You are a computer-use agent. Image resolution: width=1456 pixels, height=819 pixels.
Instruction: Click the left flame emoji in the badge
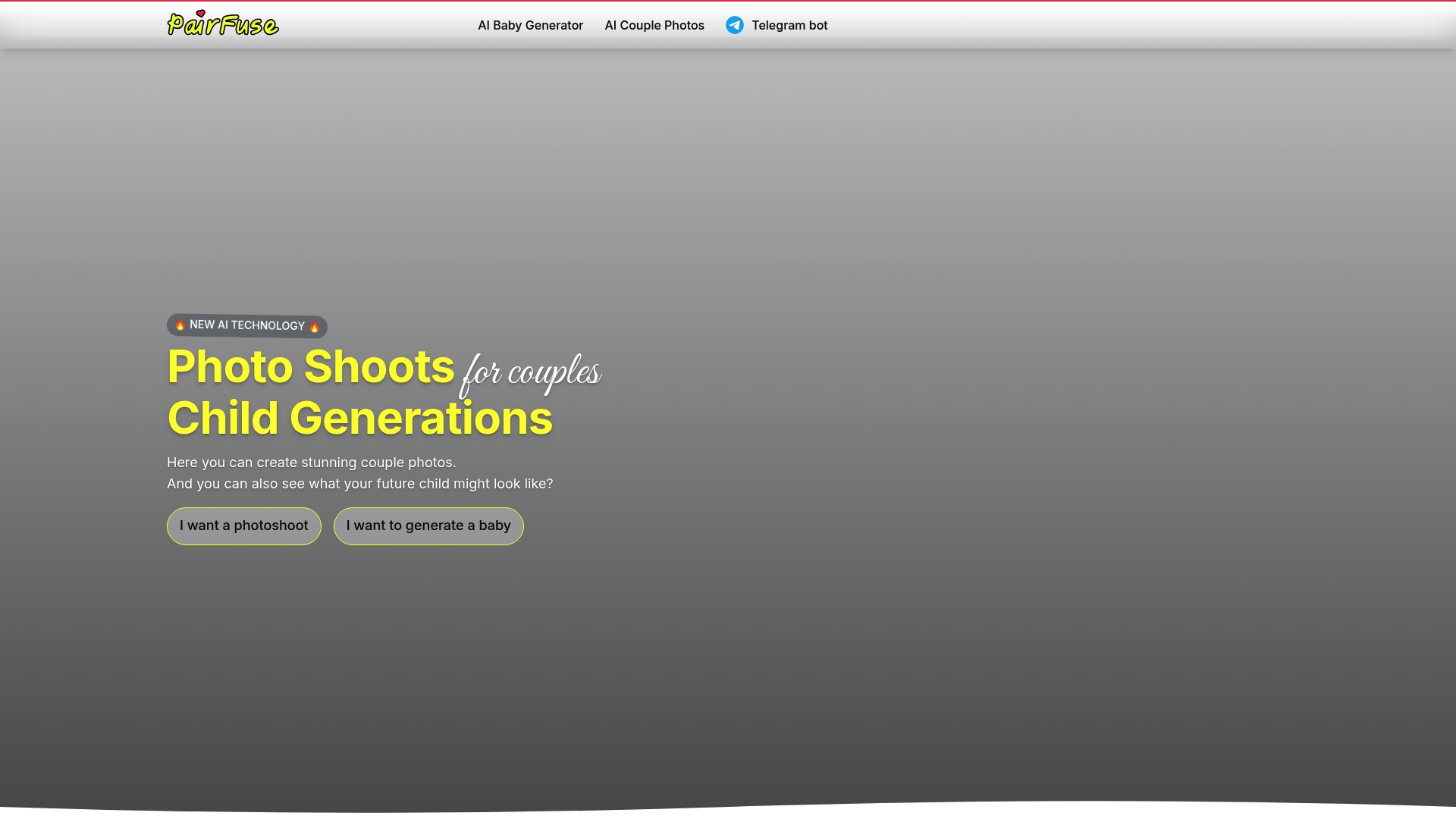point(180,325)
